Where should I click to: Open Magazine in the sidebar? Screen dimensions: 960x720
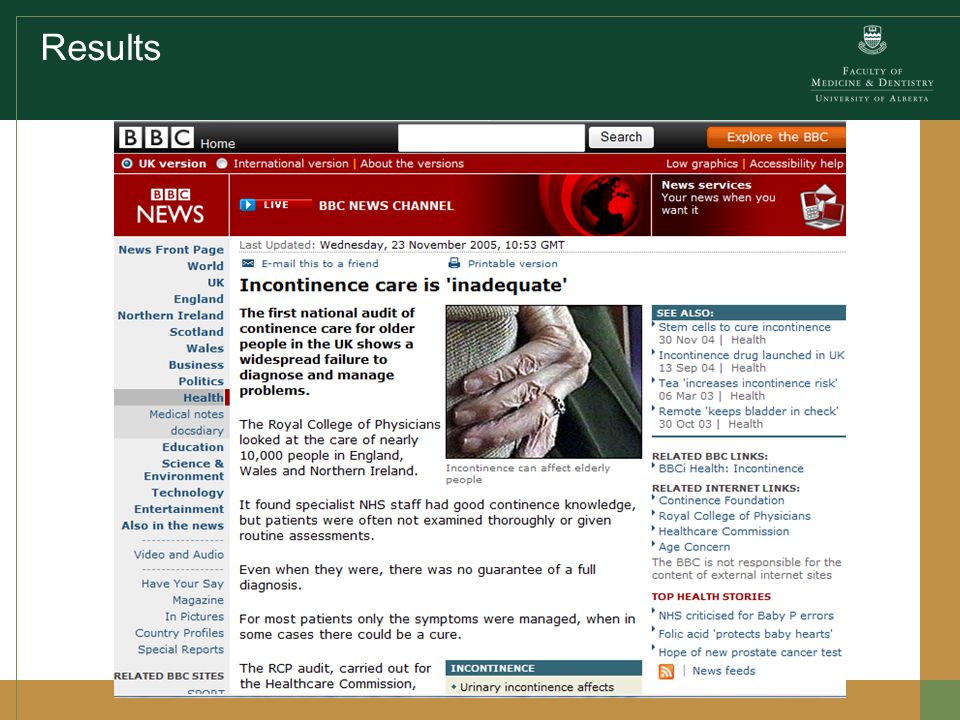[x=198, y=601]
